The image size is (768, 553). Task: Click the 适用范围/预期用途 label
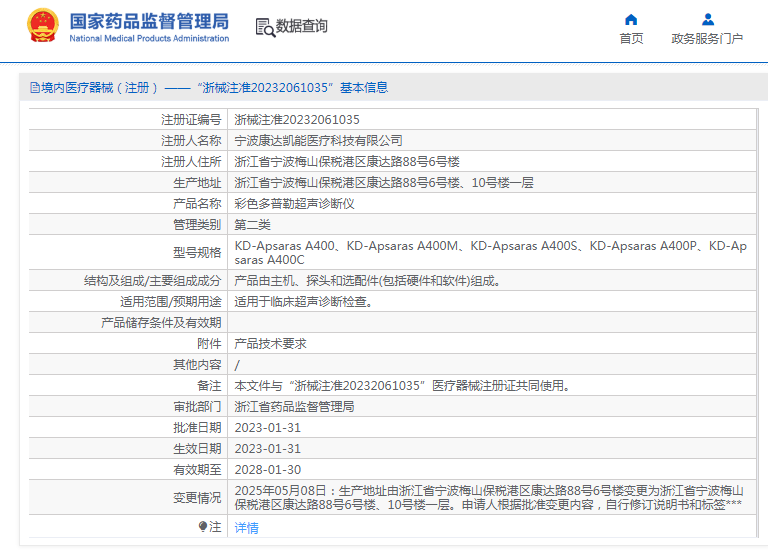click(170, 302)
